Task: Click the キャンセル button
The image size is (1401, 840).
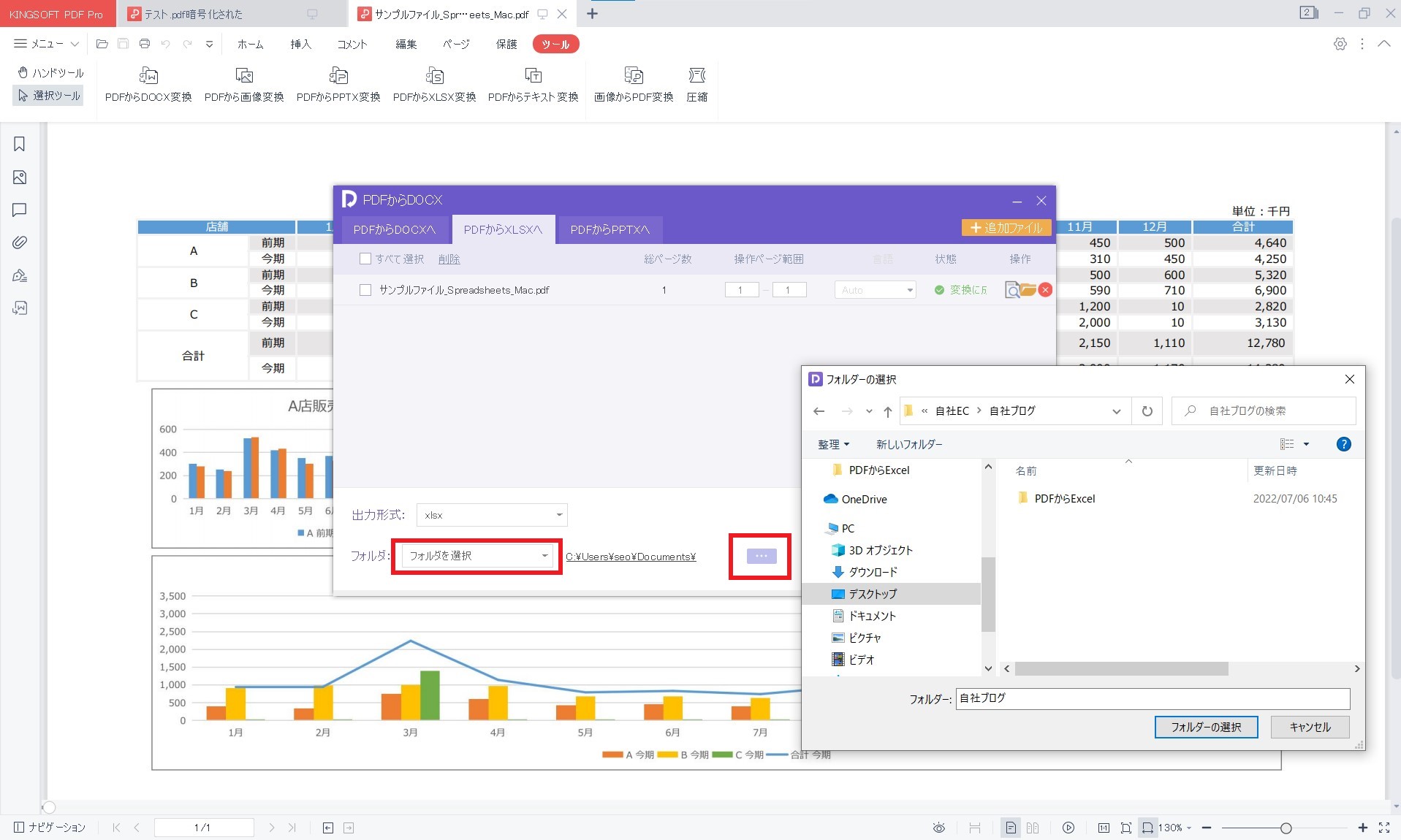Action: (1310, 727)
